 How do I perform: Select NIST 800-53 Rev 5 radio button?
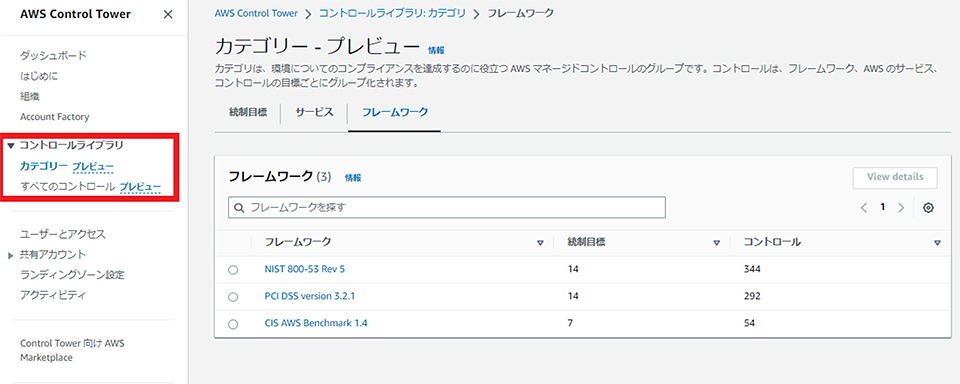[x=233, y=269]
